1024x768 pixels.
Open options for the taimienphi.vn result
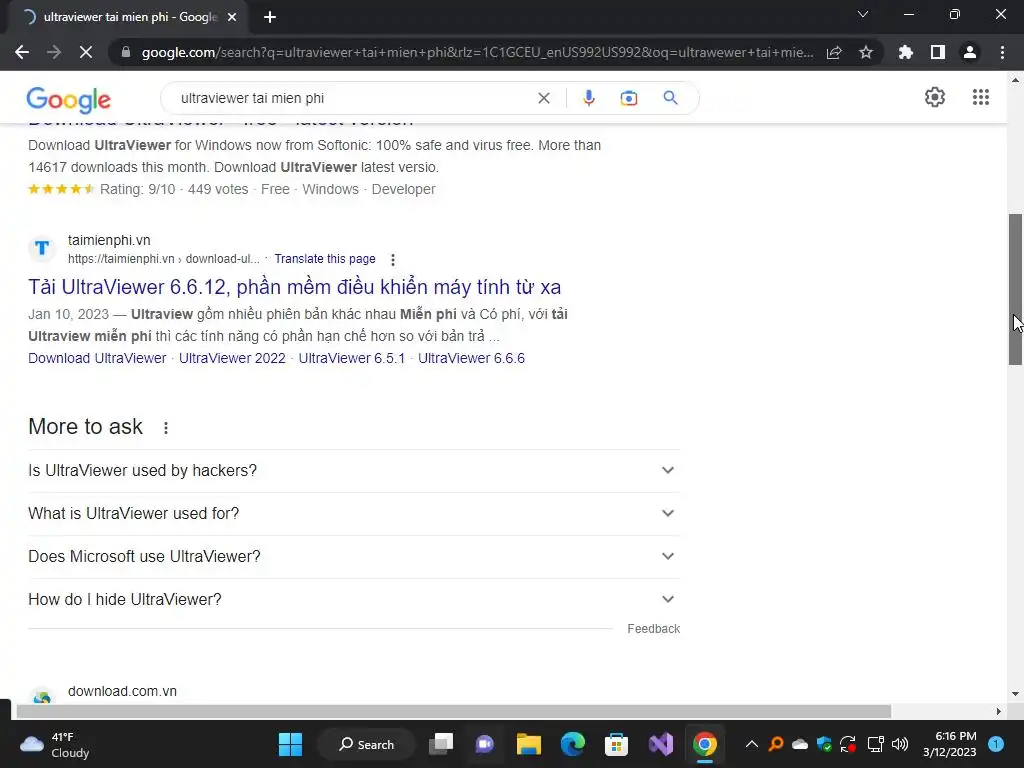392,260
